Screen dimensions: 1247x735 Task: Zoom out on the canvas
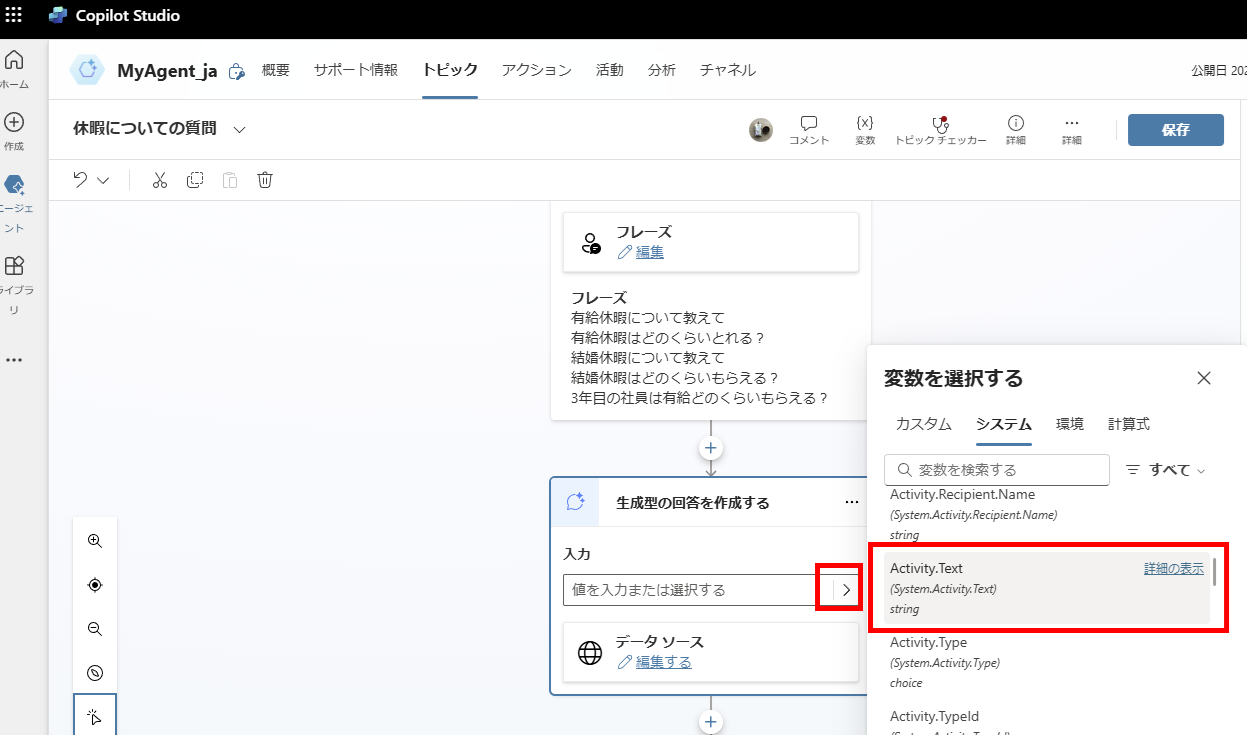[x=95, y=628]
